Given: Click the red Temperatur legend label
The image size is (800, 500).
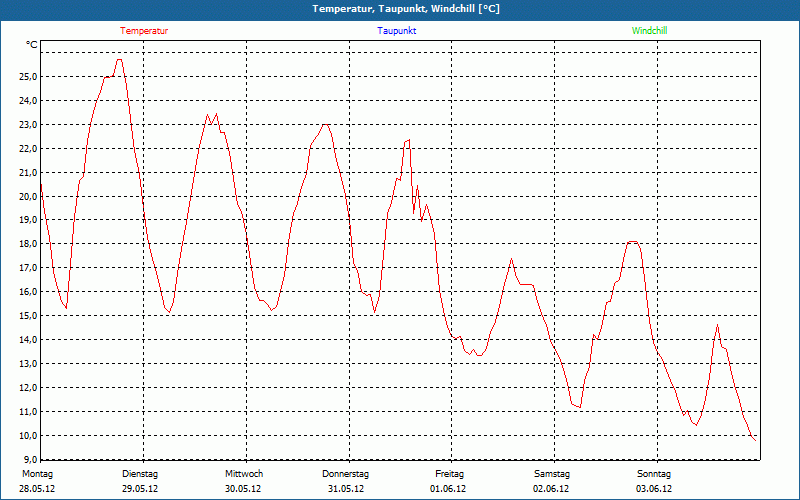Looking at the screenshot, I should pos(144,31).
